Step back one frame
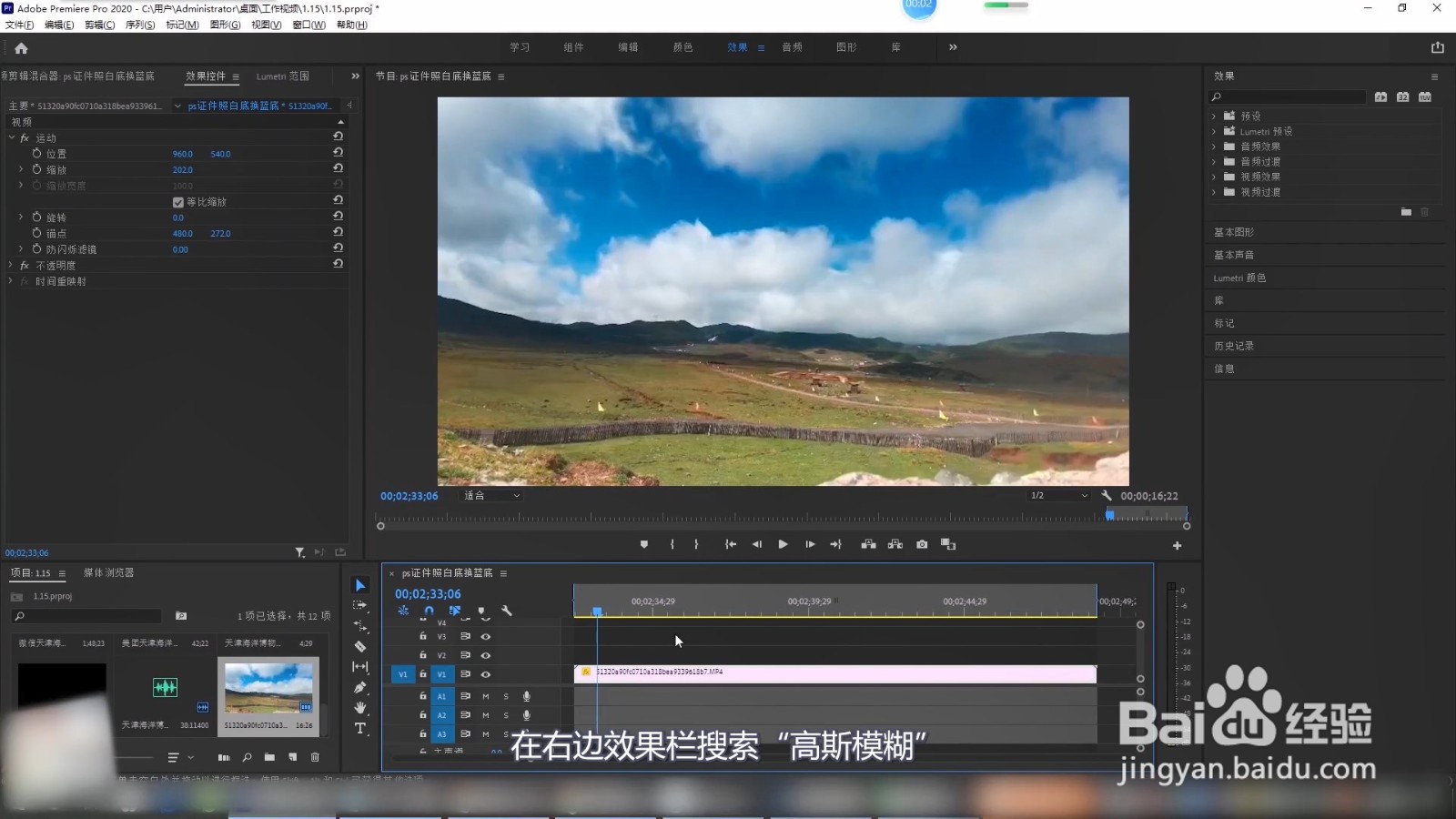 (756, 544)
